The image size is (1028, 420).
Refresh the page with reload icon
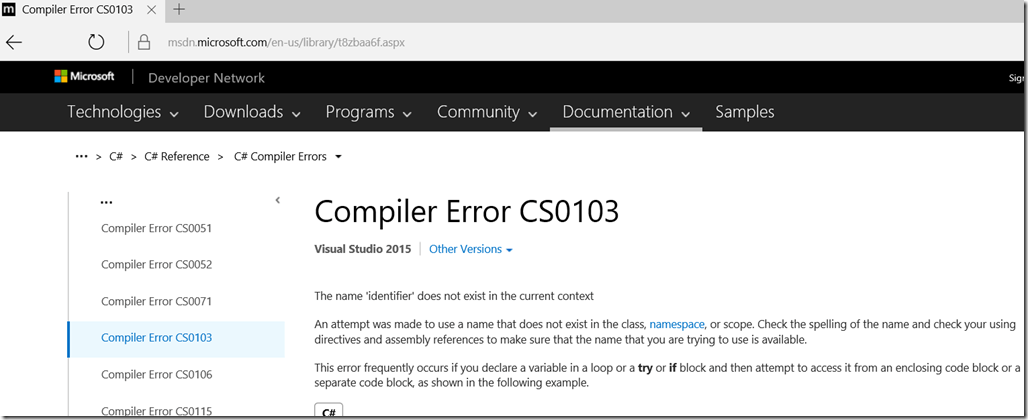tap(96, 43)
